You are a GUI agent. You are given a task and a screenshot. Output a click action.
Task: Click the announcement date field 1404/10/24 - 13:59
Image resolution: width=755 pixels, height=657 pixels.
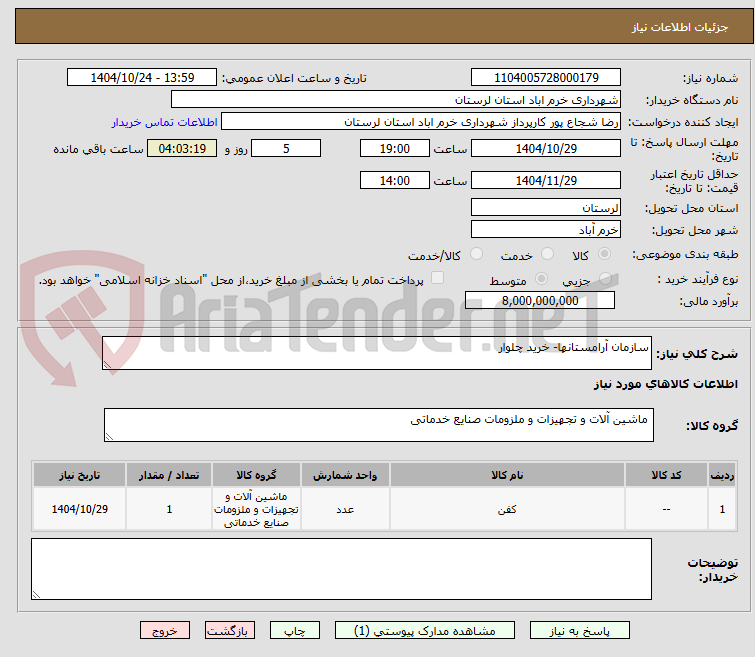click(142, 78)
